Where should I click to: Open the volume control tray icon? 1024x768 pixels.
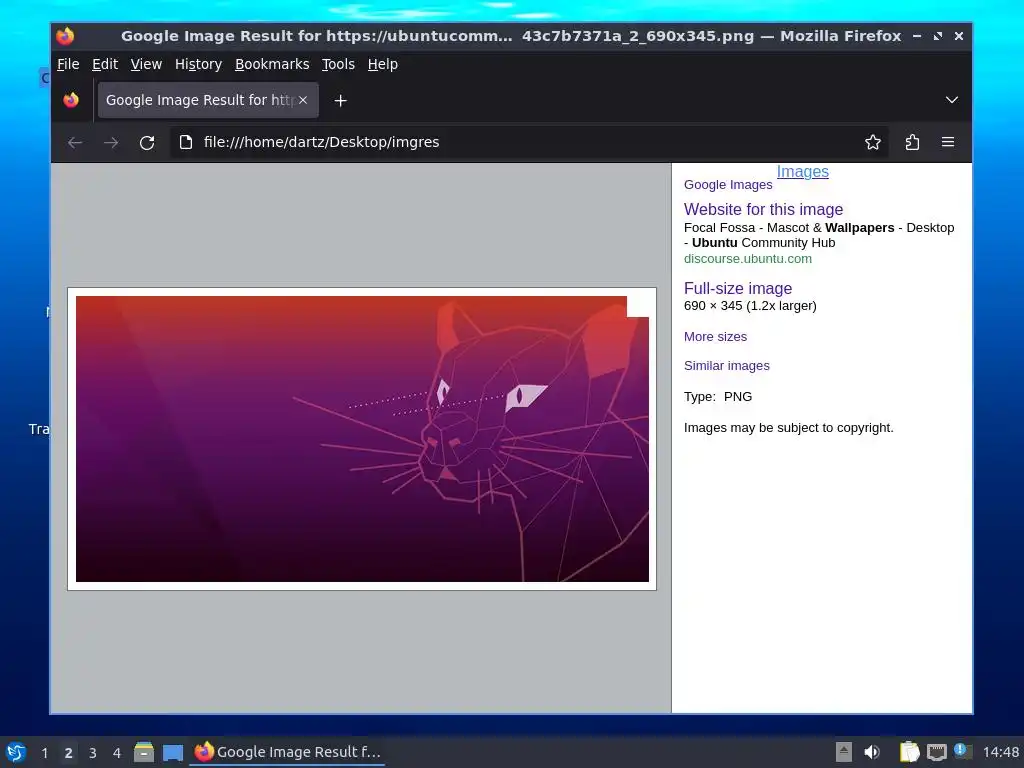pos(872,752)
